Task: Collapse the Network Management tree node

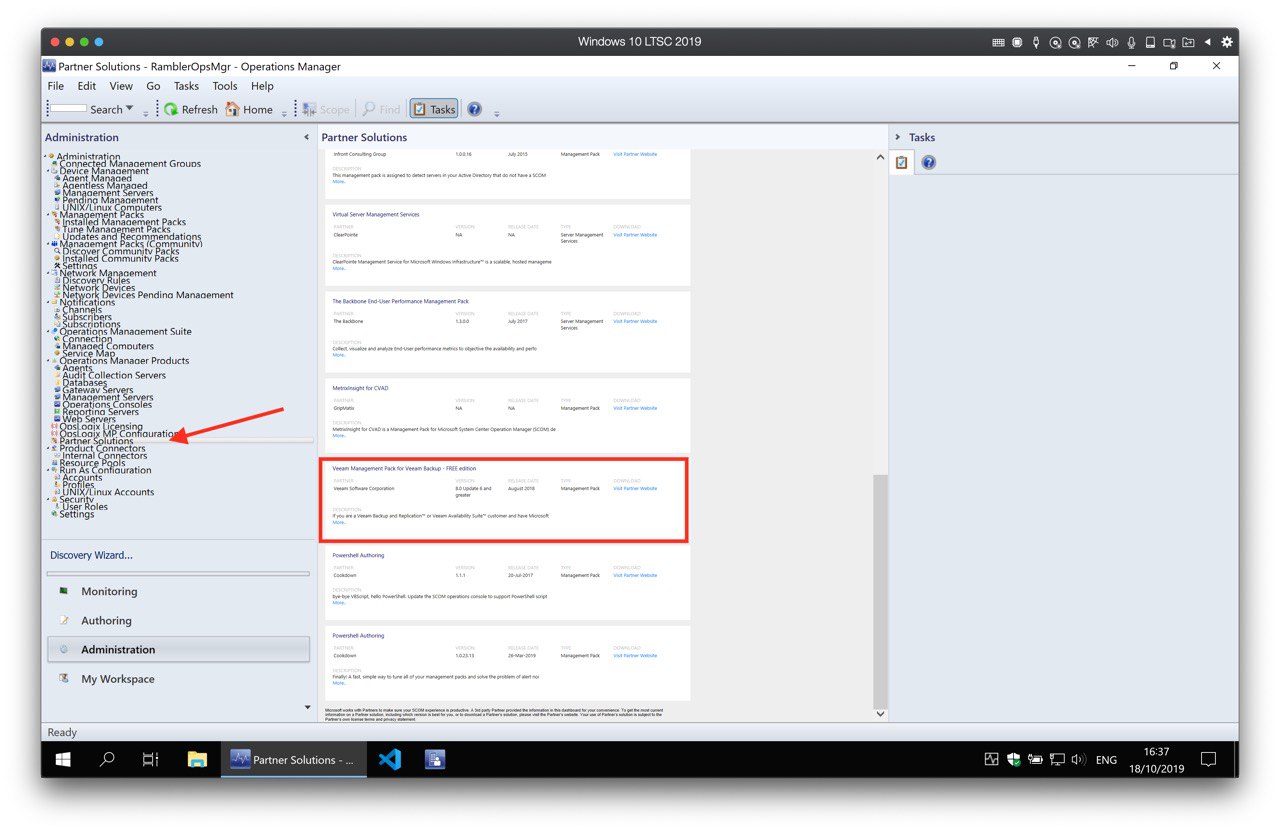Action: tap(46, 273)
